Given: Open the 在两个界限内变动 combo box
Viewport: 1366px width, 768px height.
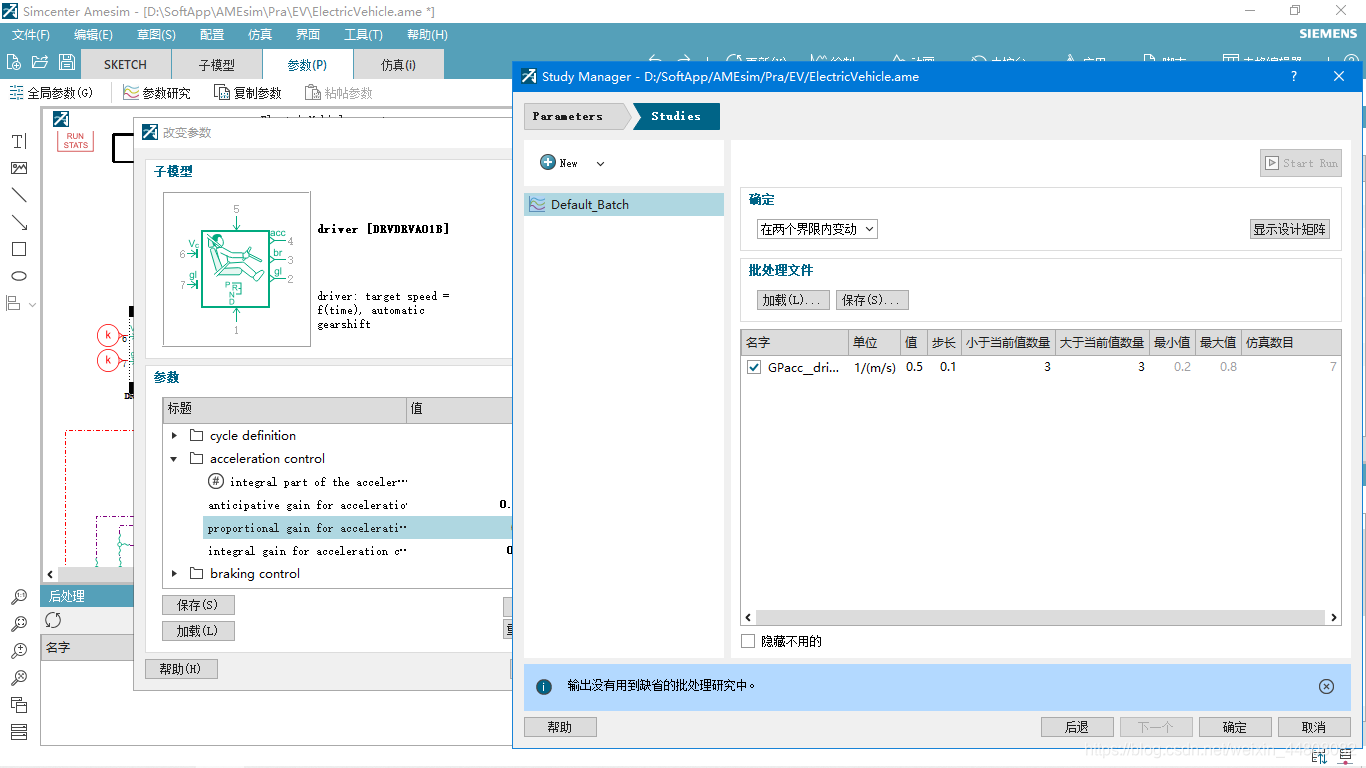Looking at the screenshot, I should point(817,229).
